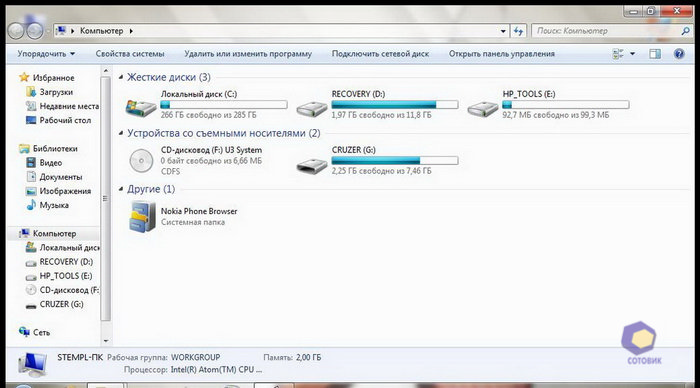Open the Упорядочить menu
Viewport: 700px width, 388px height.
(46, 54)
